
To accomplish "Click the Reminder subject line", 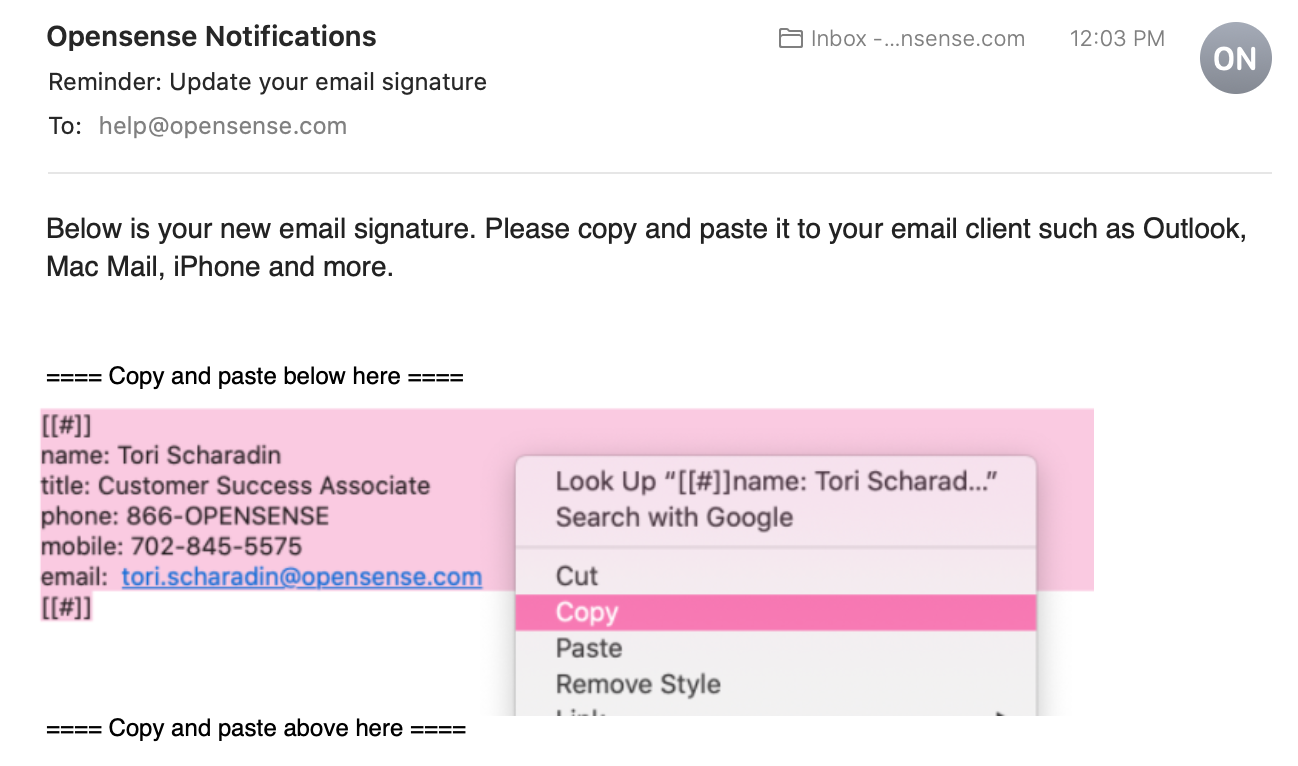I will (x=268, y=82).
